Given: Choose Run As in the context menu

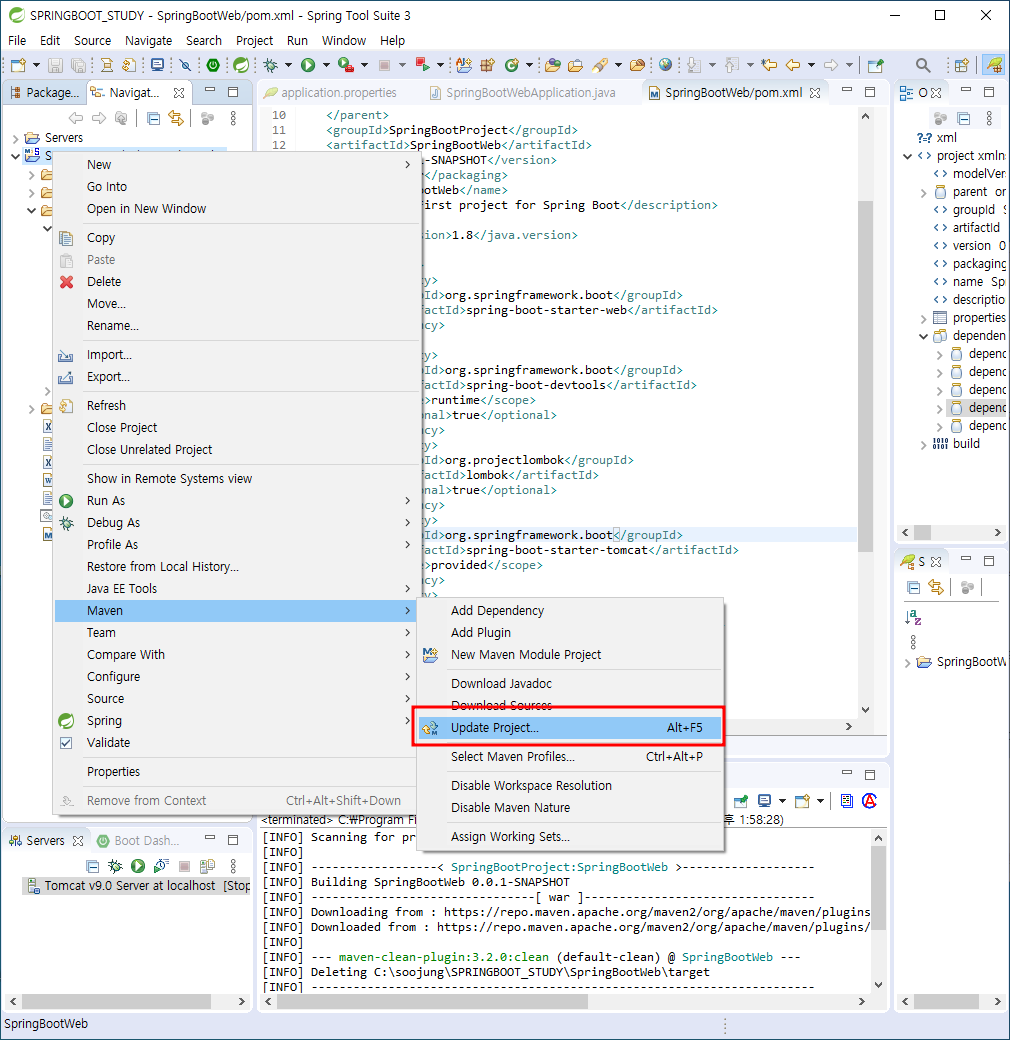Looking at the screenshot, I should click(x=235, y=501).
